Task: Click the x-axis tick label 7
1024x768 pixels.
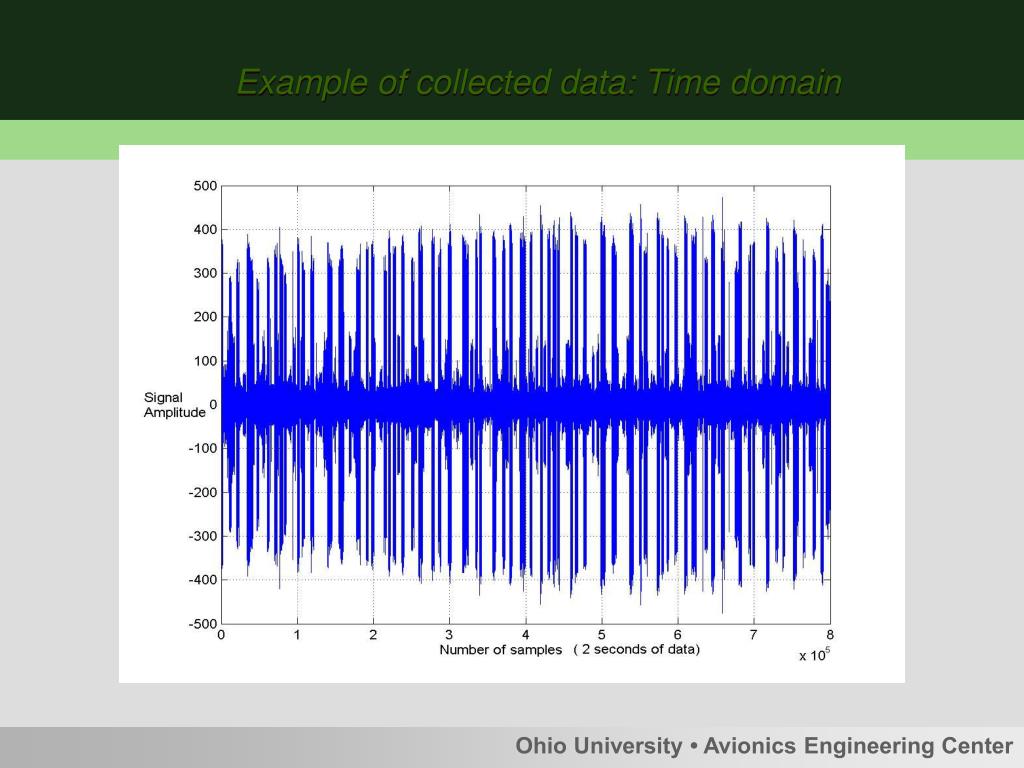Action: (753, 635)
